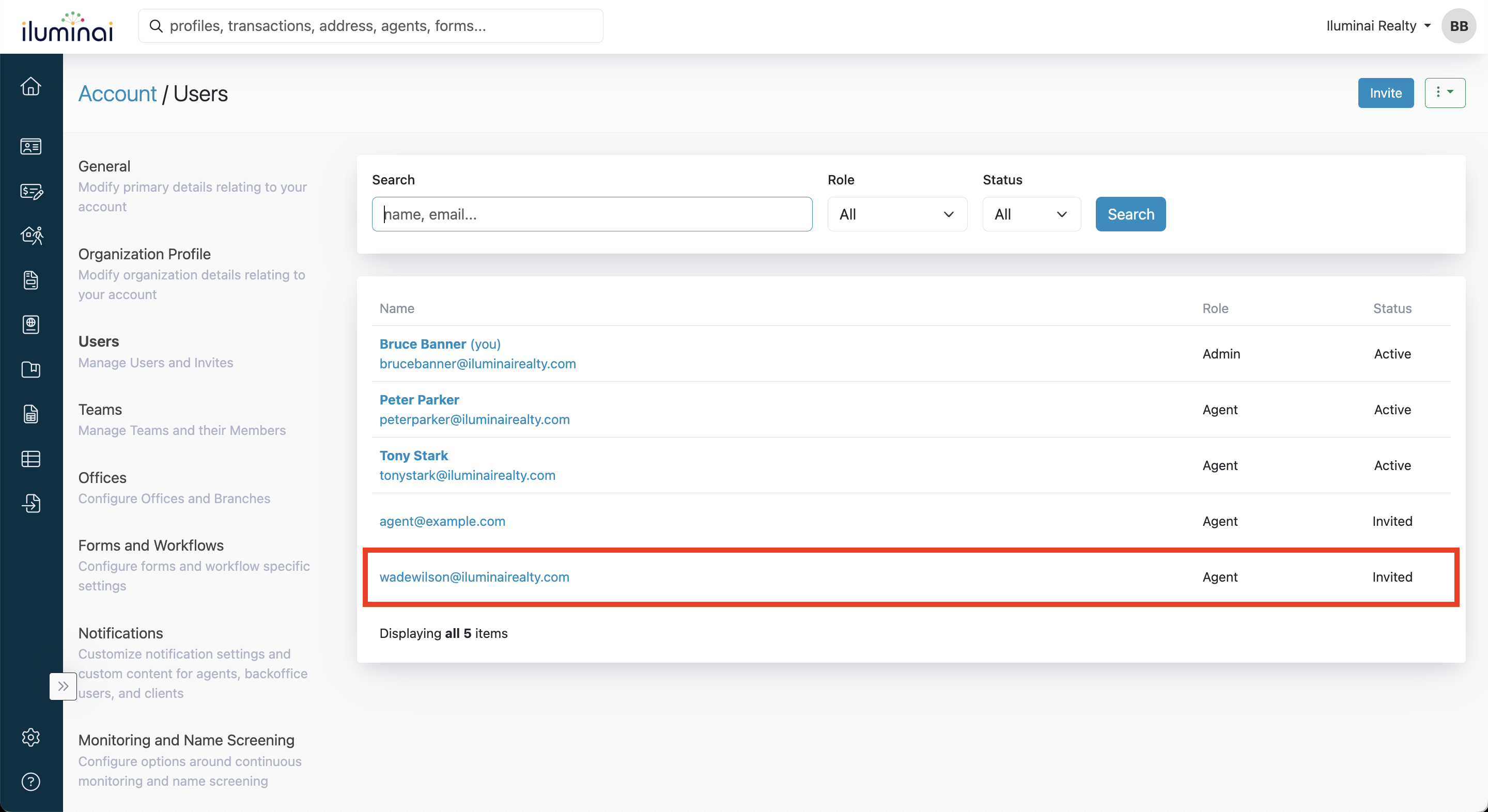
Task: Open Peter Parker user link
Action: [x=419, y=400]
